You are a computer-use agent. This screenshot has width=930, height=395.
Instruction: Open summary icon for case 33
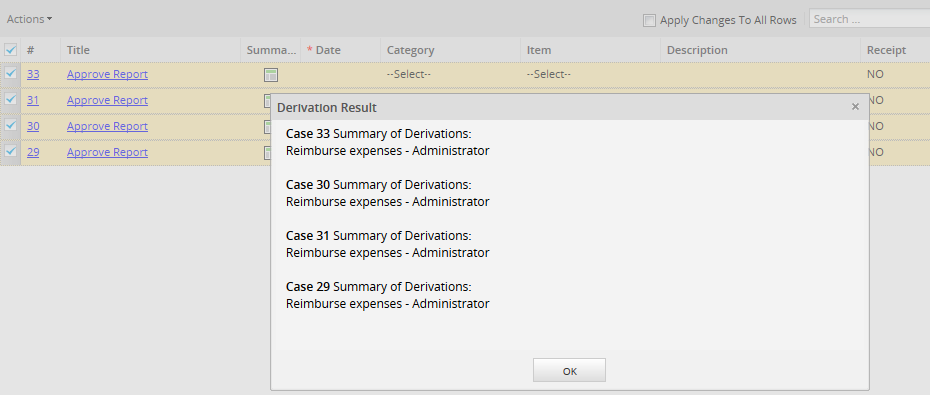[x=271, y=75]
